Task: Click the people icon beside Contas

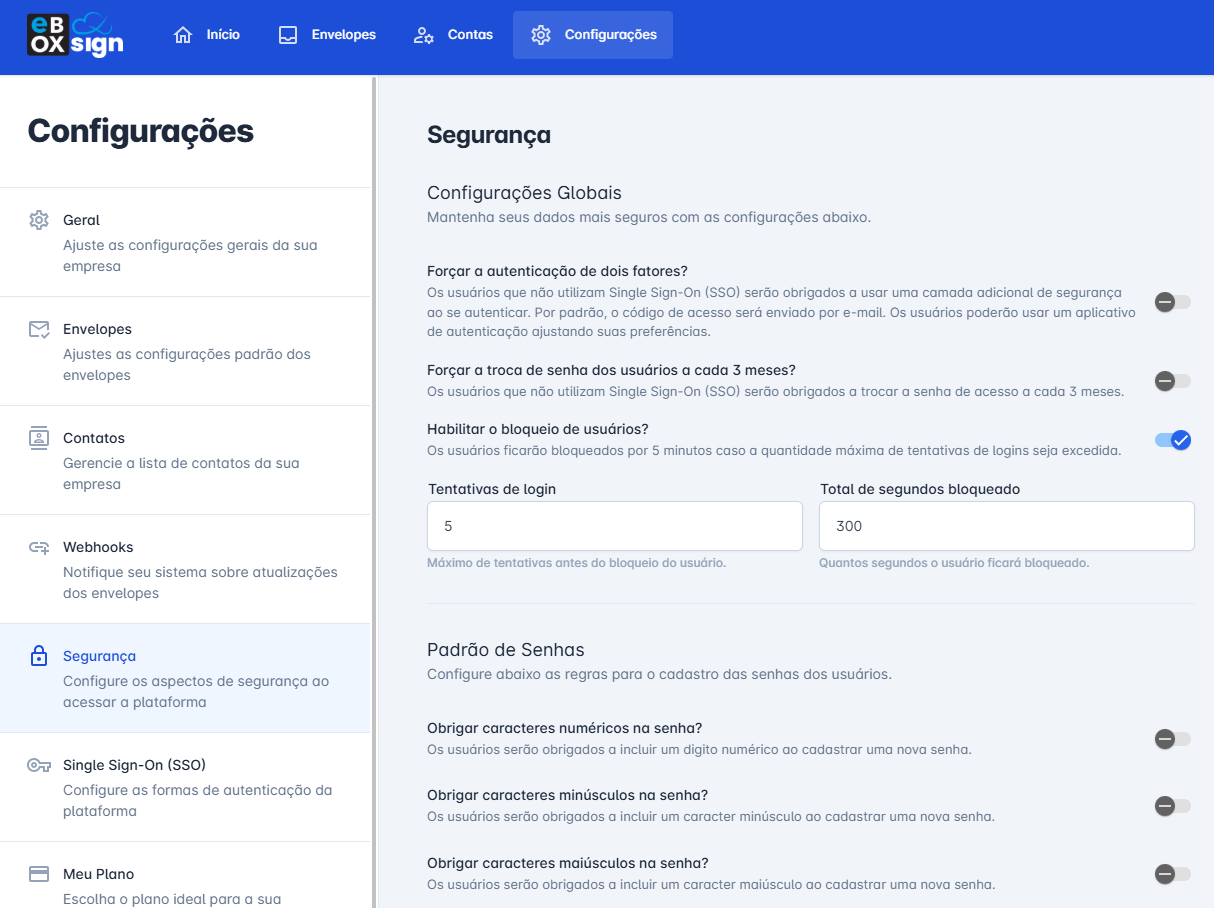Action: tap(425, 34)
